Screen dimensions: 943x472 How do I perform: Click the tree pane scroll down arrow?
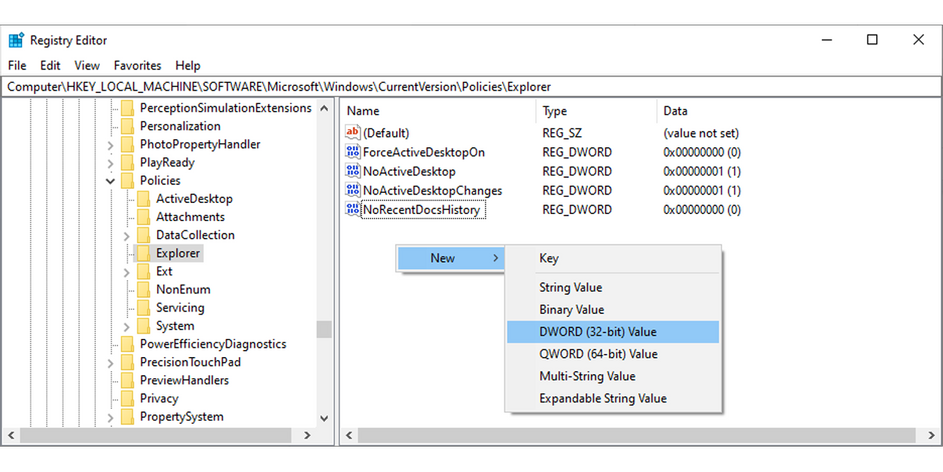(323, 418)
